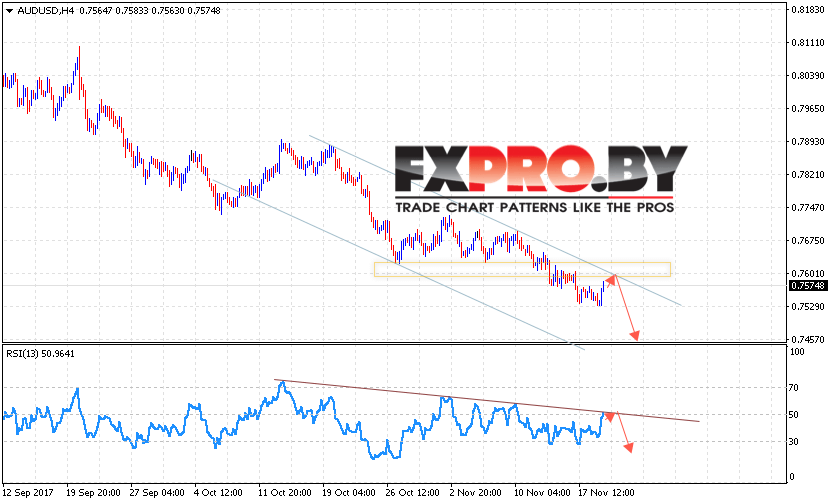Select price axis label 0.75290
This screenshot has width=829, height=504.
808,307
